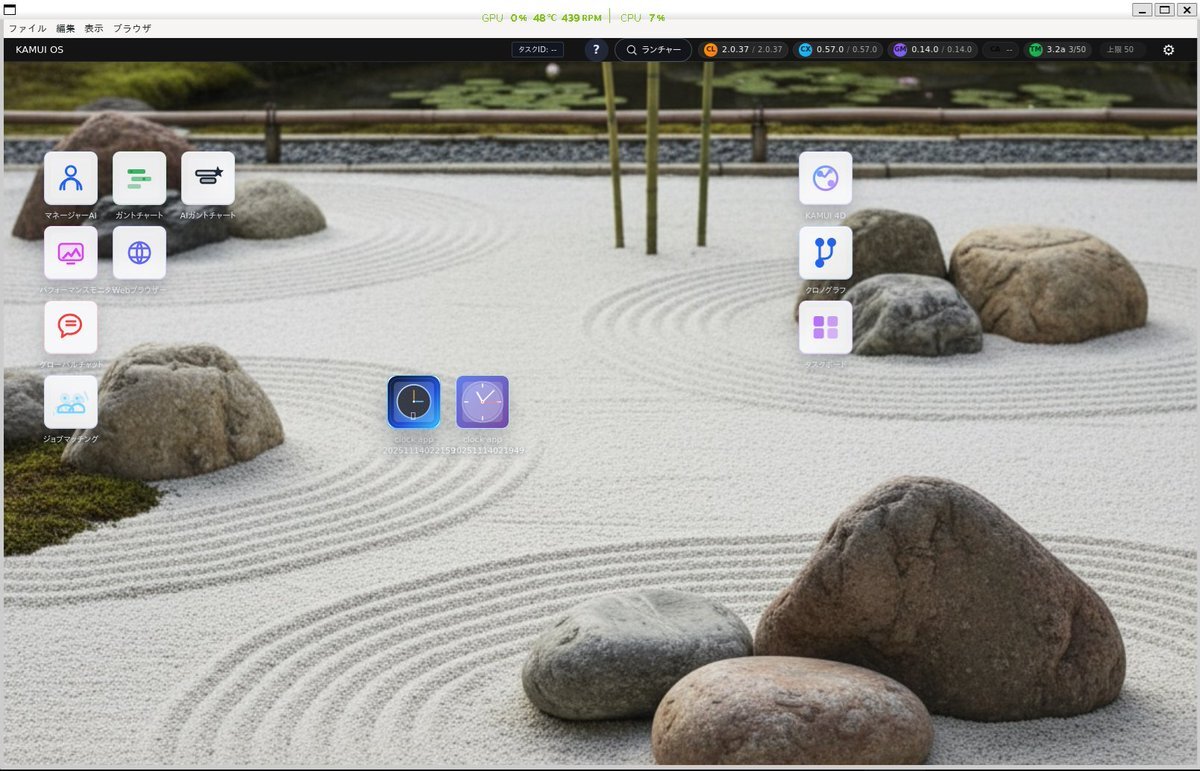Launch the KAMUI 4D app icon
This screenshot has width=1200, height=771.
[825, 179]
